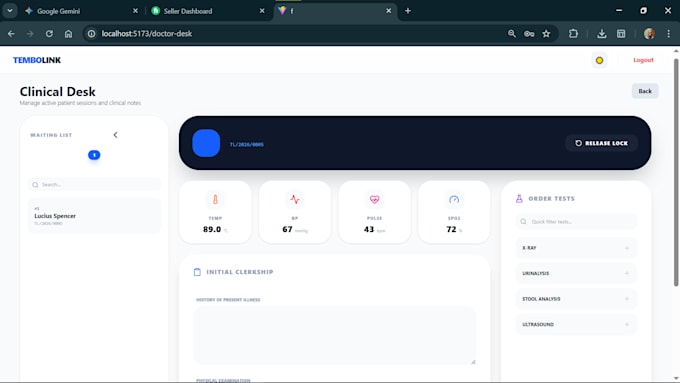This screenshot has height=383, width=680.
Task: Add the Urinalysis test
Action: tap(627, 273)
